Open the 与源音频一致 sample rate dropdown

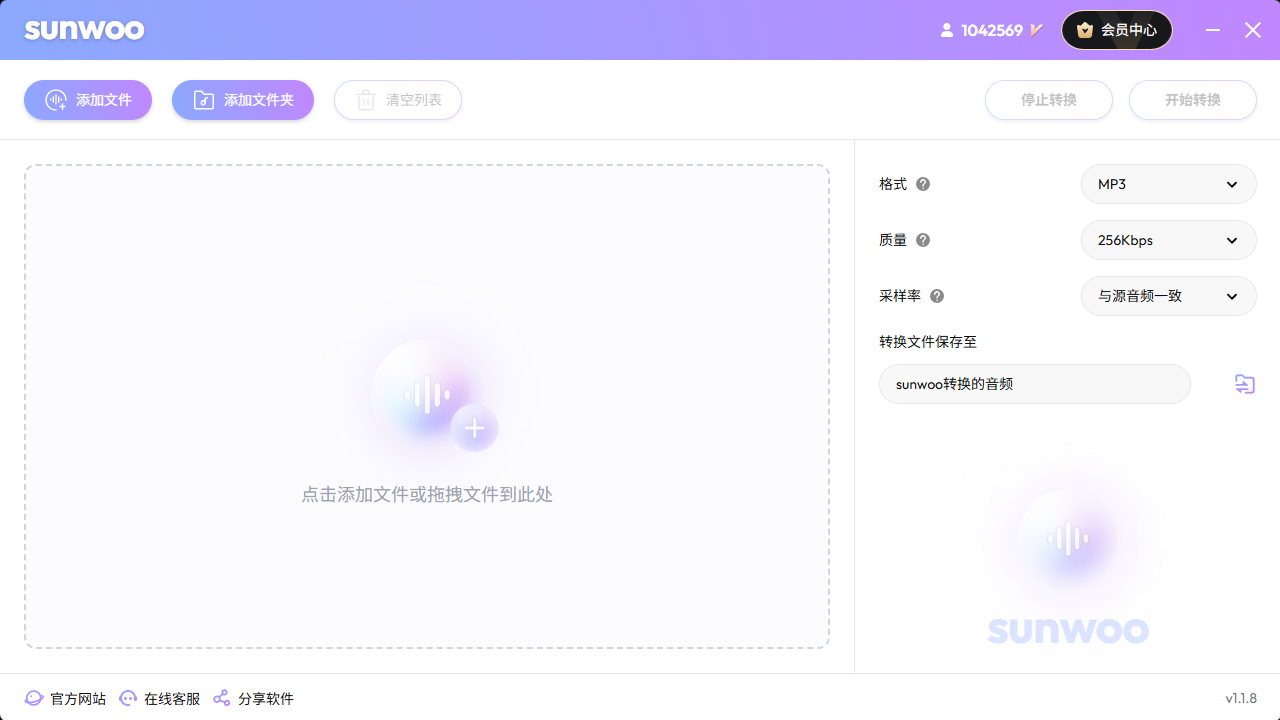pyautogui.click(x=1169, y=296)
